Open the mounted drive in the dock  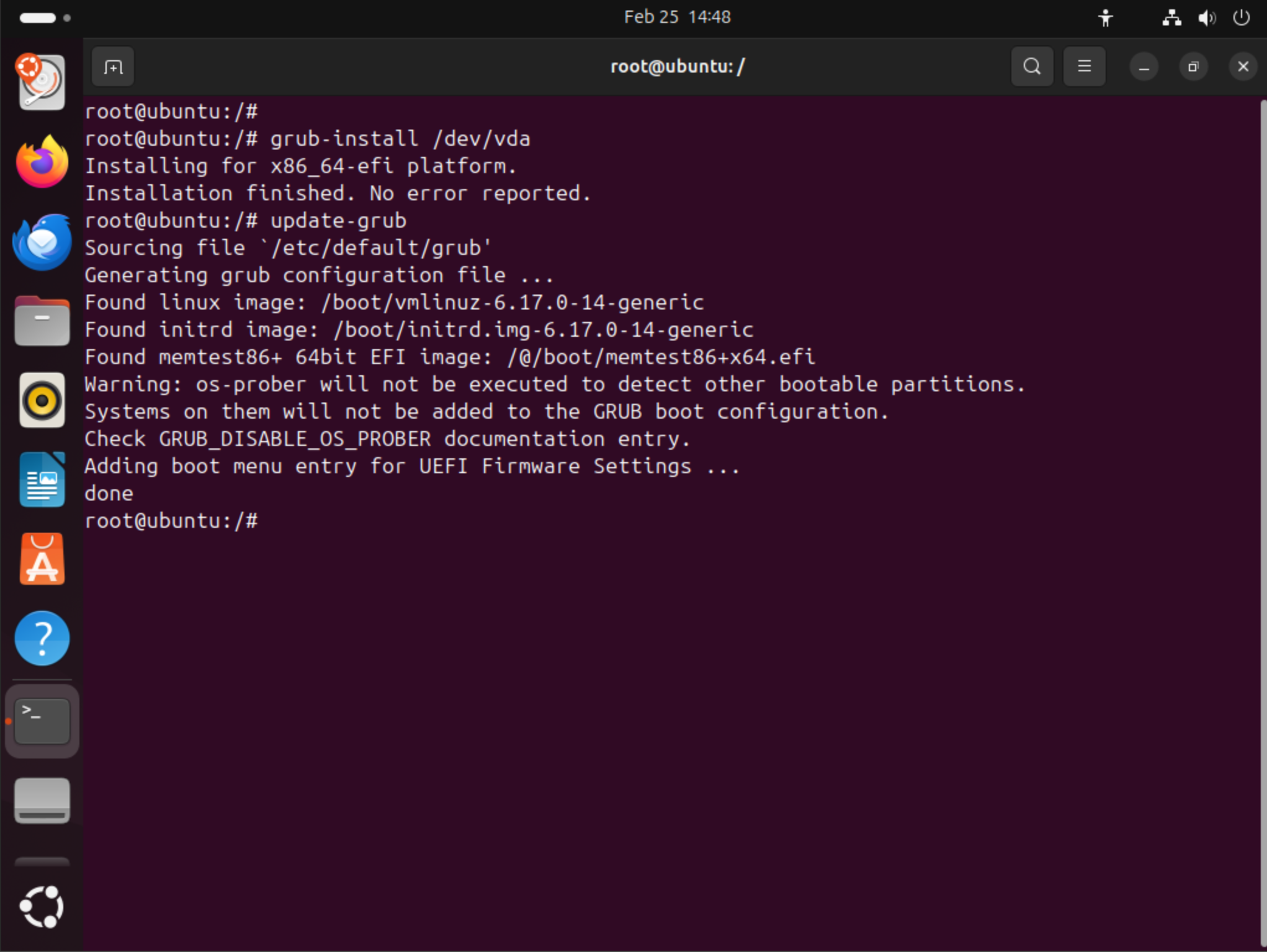click(42, 800)
